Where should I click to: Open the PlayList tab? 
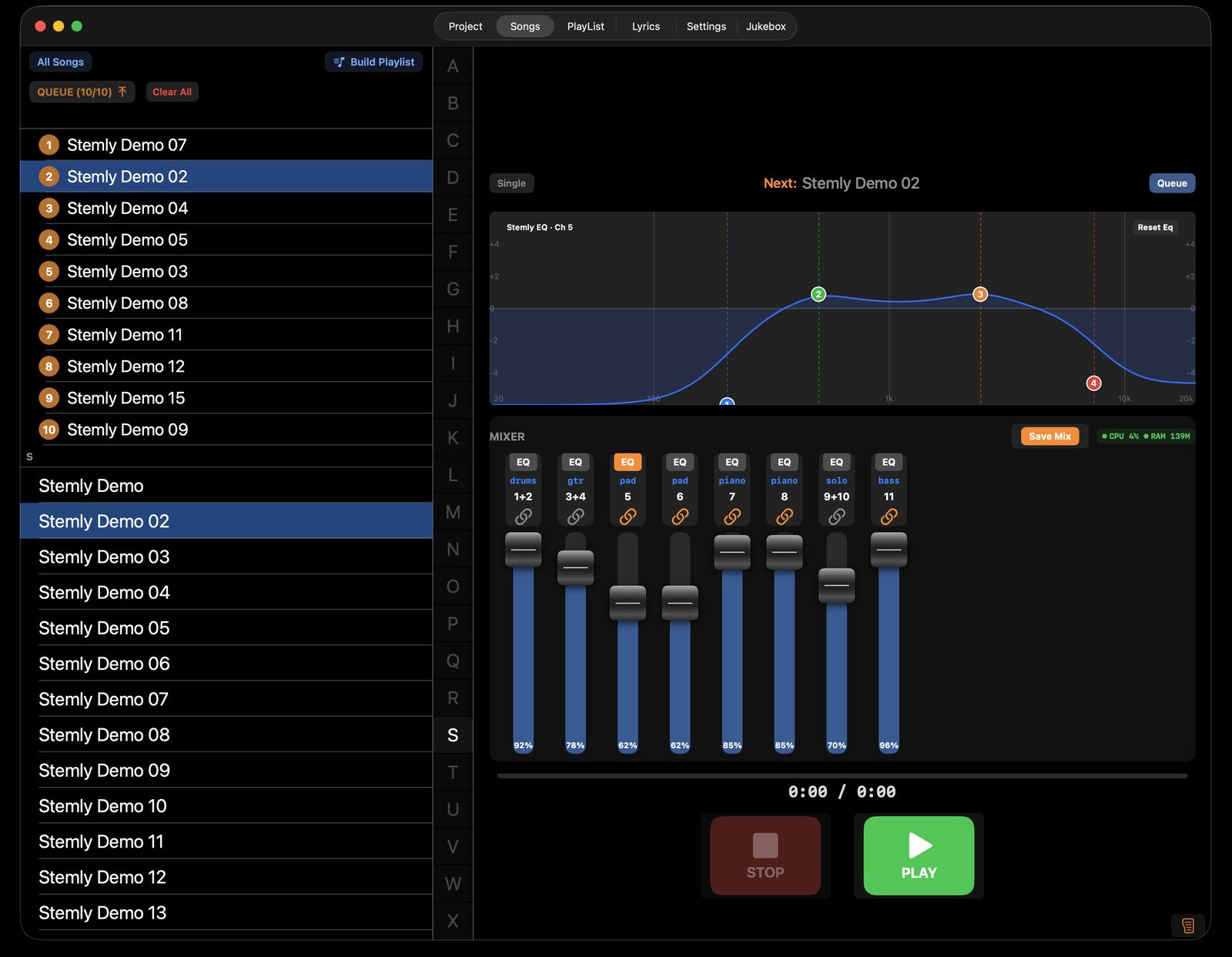[x=585, y=26]
